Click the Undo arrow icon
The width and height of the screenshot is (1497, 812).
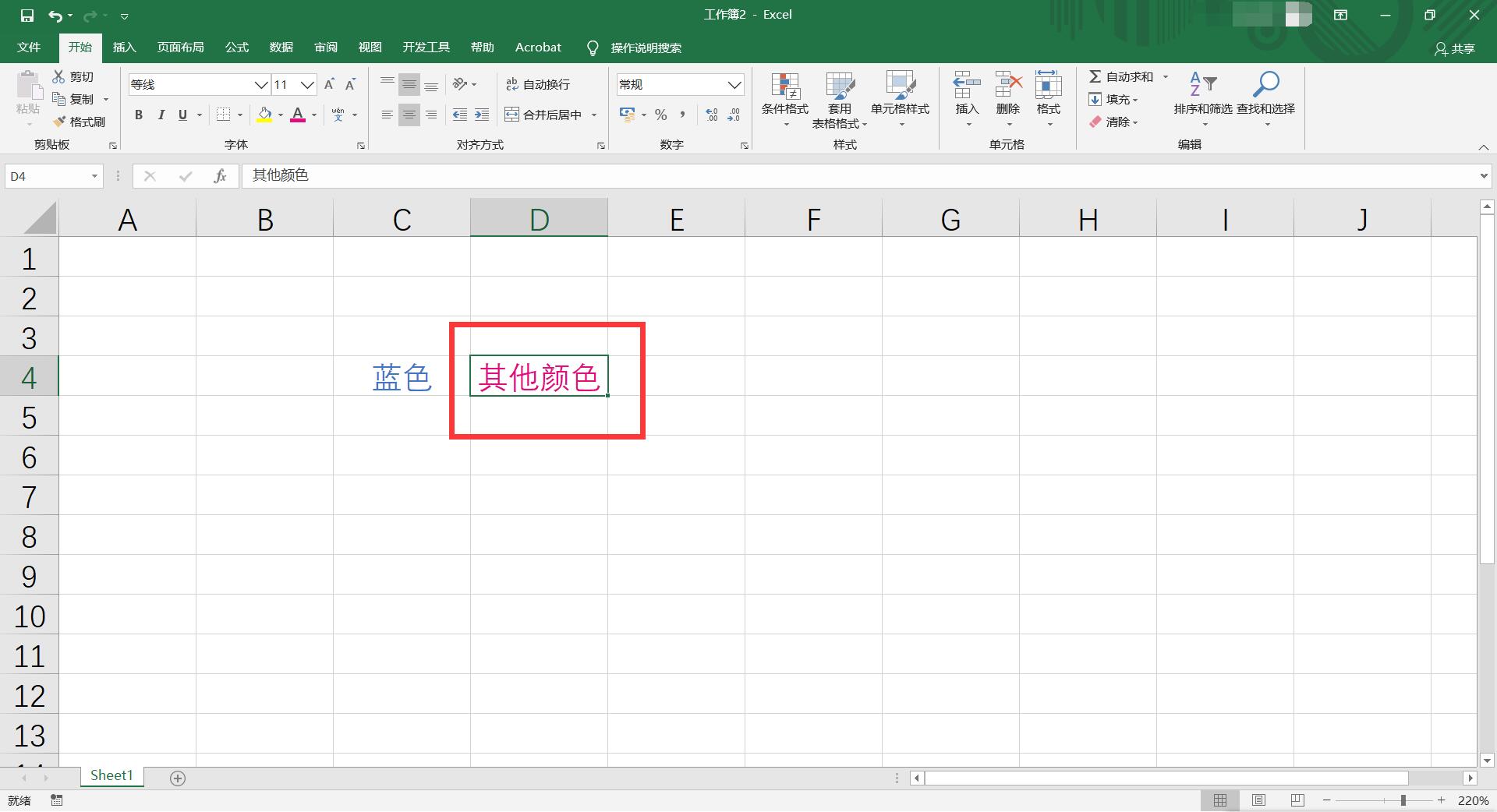click(x=55, y=15)
